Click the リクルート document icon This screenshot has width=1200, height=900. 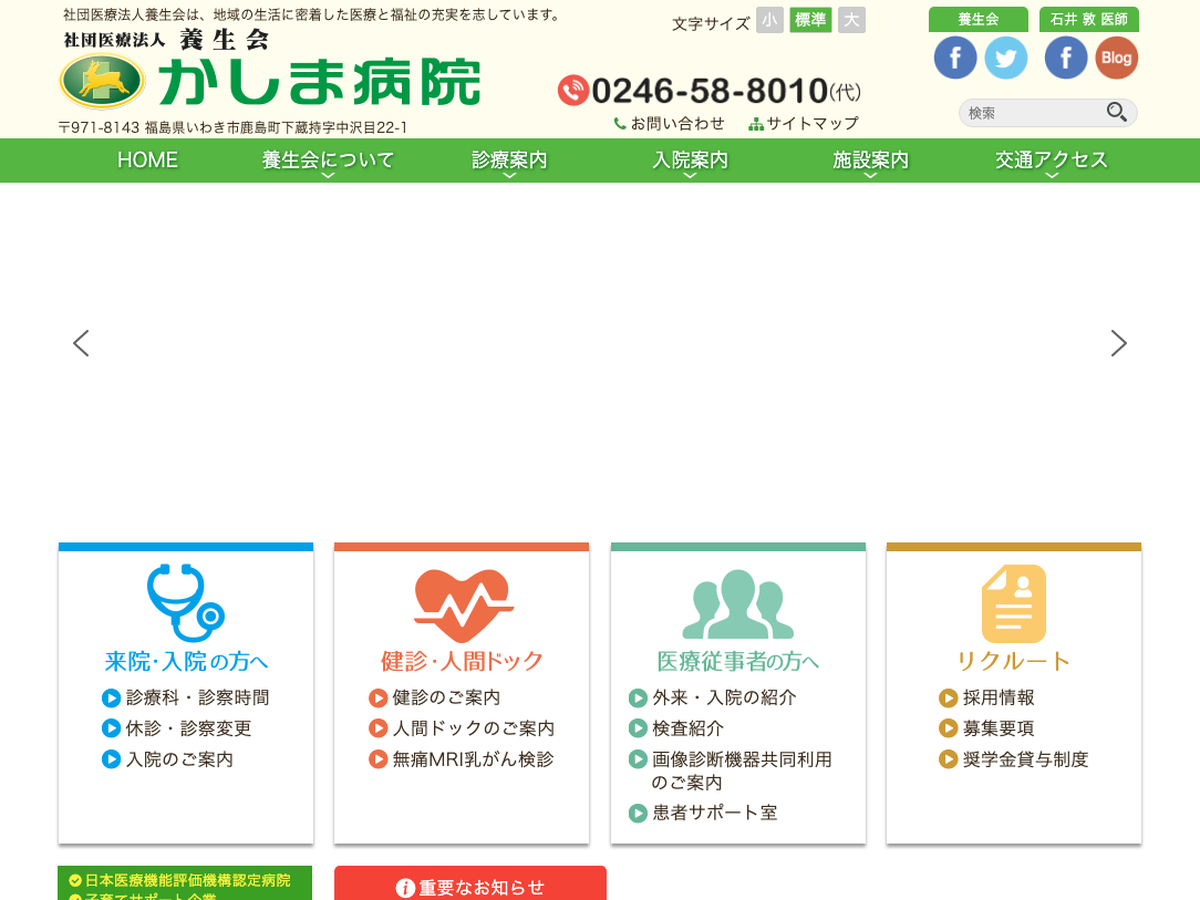[x=1013, y=604]
